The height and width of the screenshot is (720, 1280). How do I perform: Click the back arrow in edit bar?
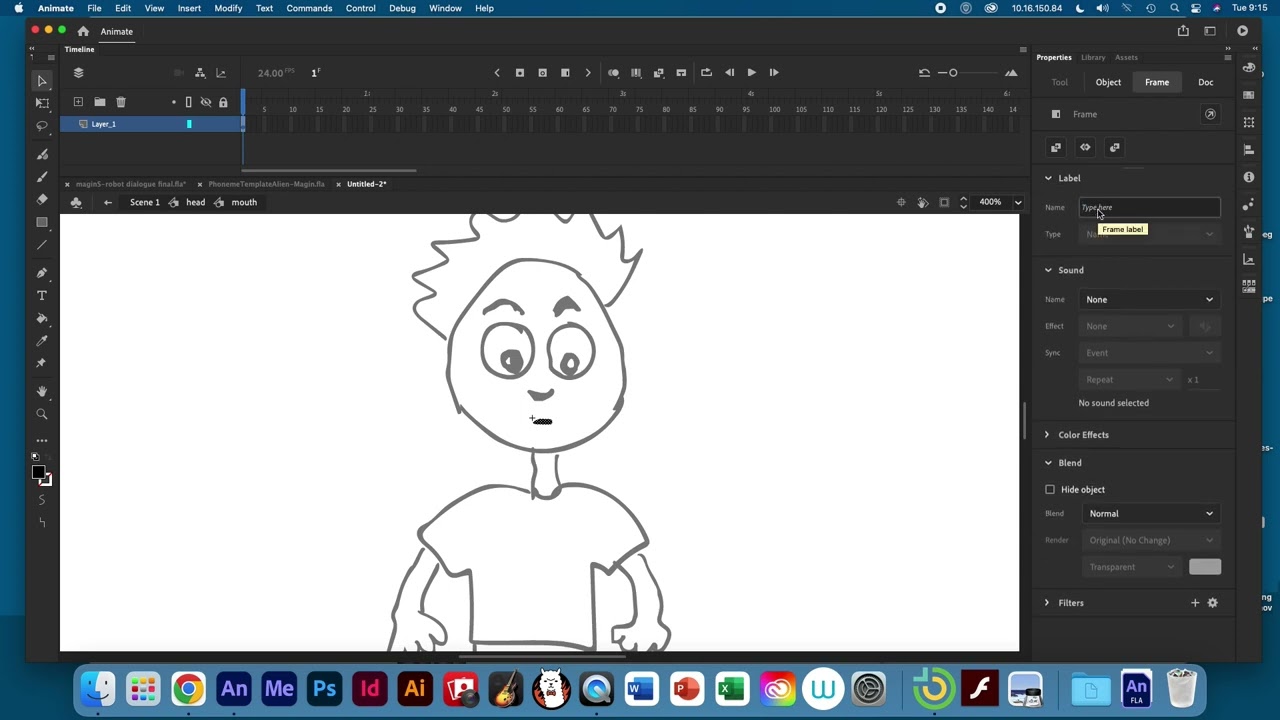click(108, 202)
